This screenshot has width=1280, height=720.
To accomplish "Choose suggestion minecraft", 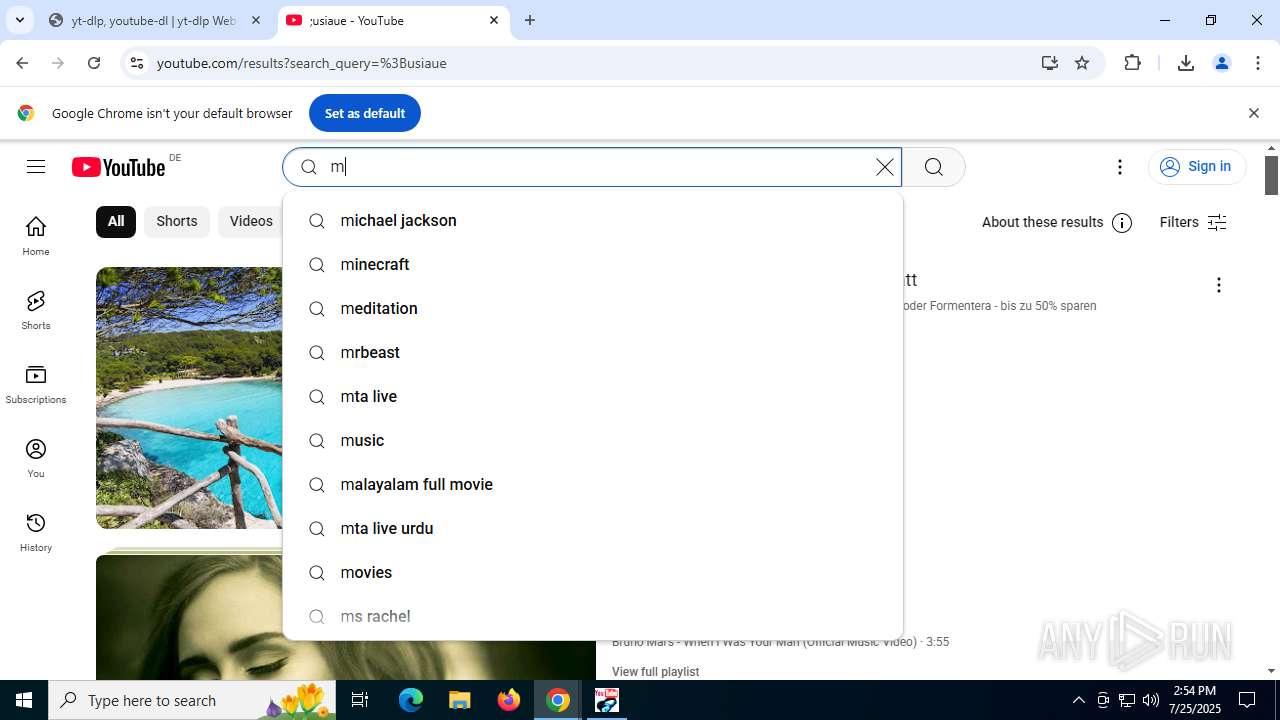I will [x=593, y=264].
